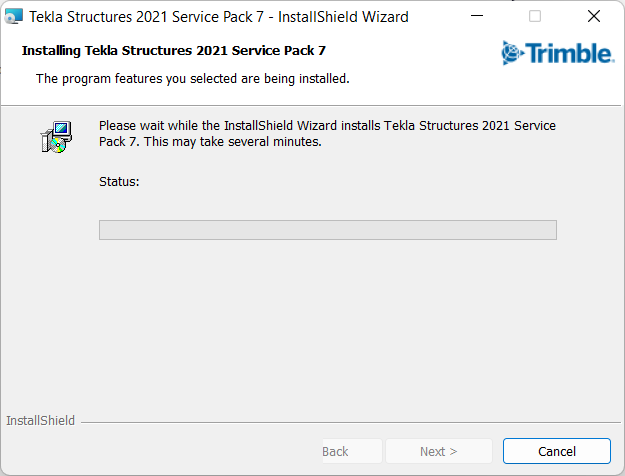Click the empty space below the progress bar

click(x=327, y=320)
